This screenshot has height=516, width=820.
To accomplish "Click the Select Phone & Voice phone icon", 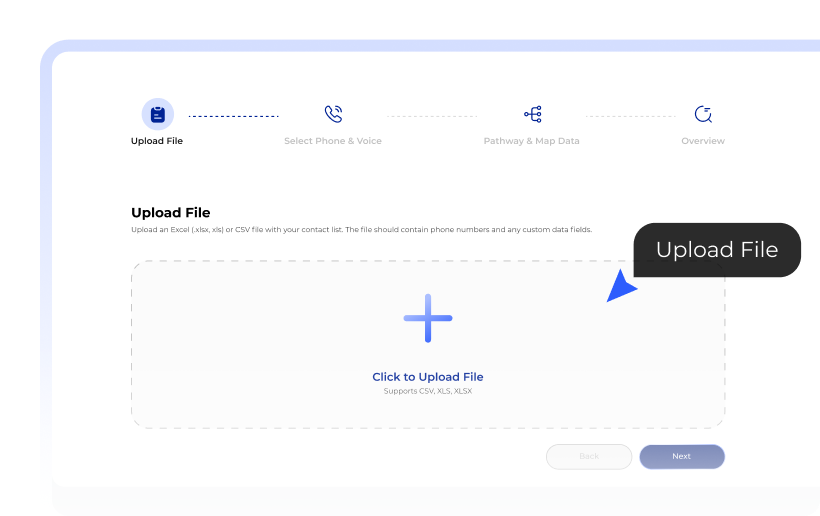I will [x=333, y=114].
